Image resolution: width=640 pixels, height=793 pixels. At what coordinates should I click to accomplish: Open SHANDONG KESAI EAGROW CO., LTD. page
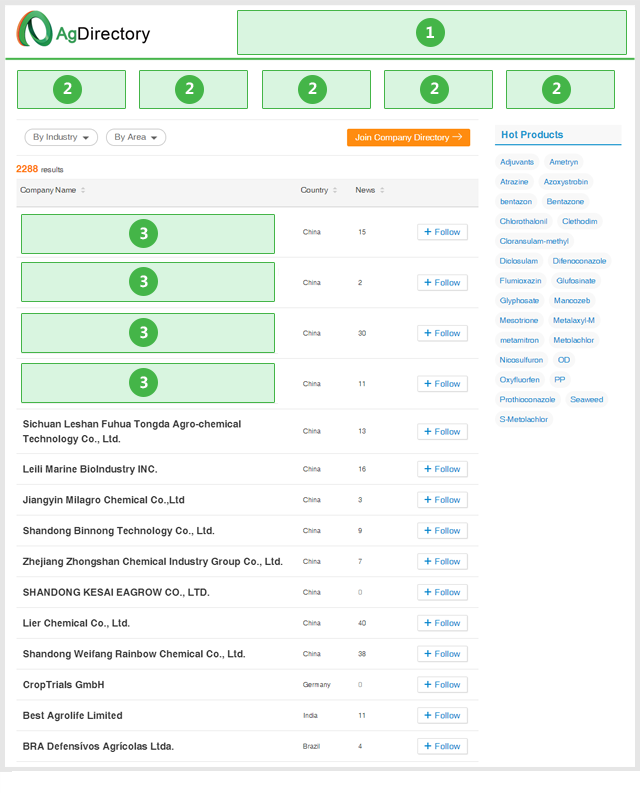[x=116, y=593]
